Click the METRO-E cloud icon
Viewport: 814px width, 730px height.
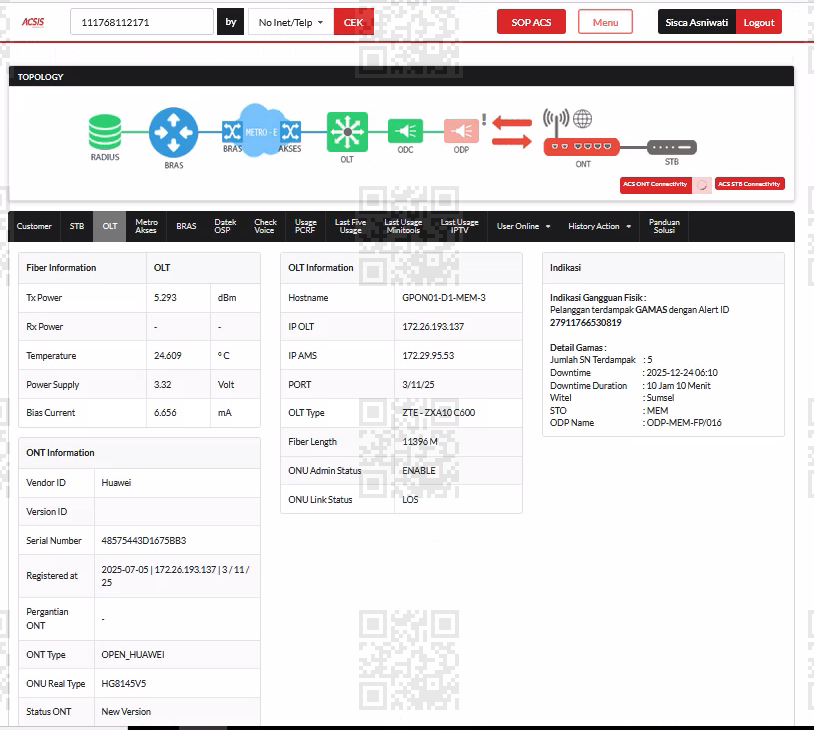tap(261, 131)
